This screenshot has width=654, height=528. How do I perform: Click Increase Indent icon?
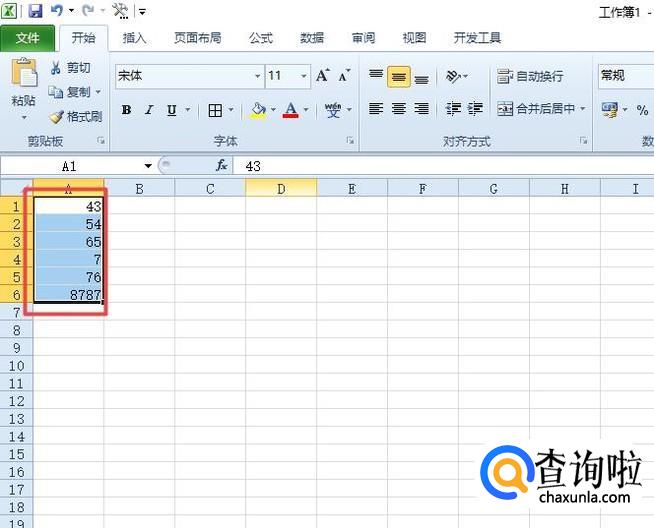coord(475,109)
